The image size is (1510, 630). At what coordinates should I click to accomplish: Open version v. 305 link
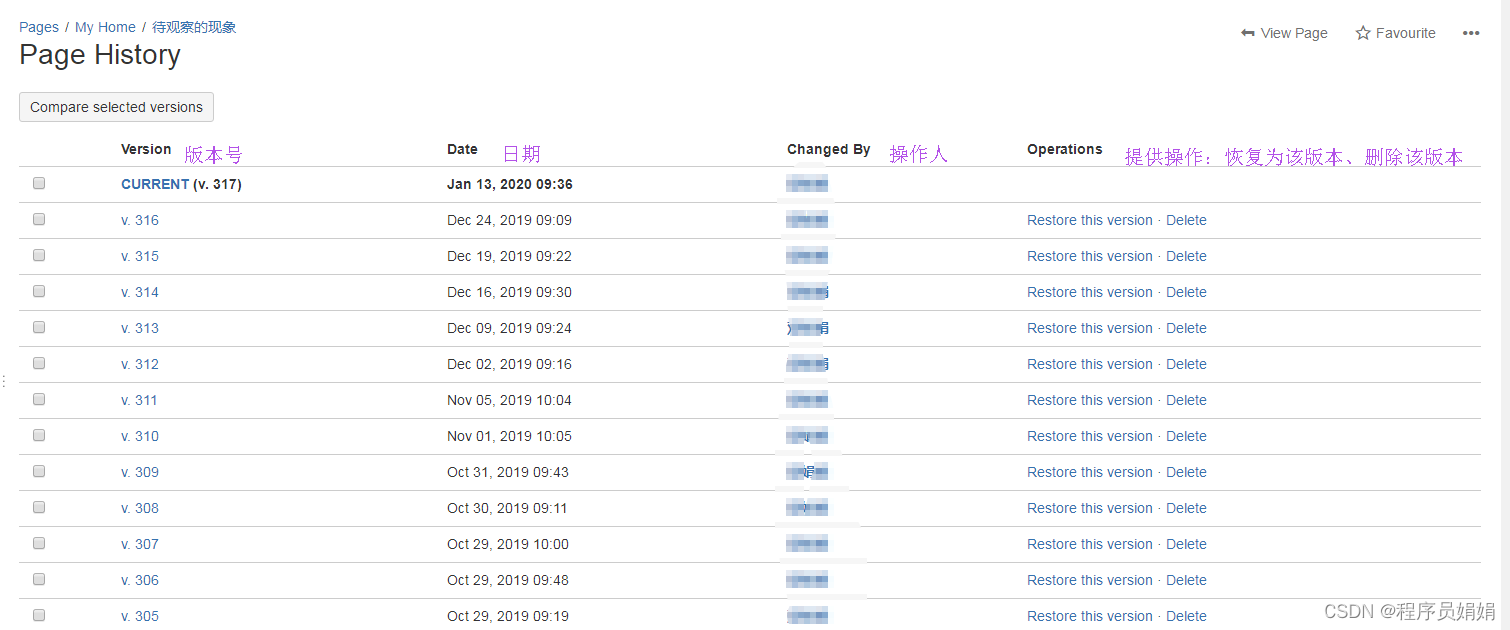[140, 616]
